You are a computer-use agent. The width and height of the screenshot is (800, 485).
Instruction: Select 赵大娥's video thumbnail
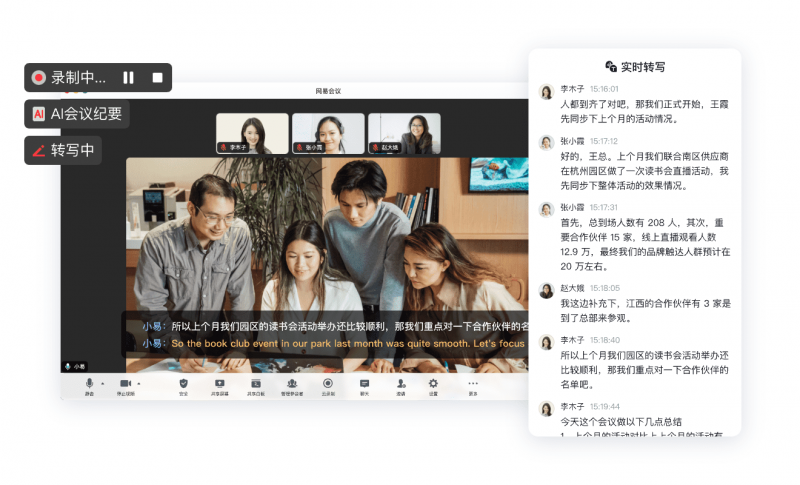(x=404, y=133)
